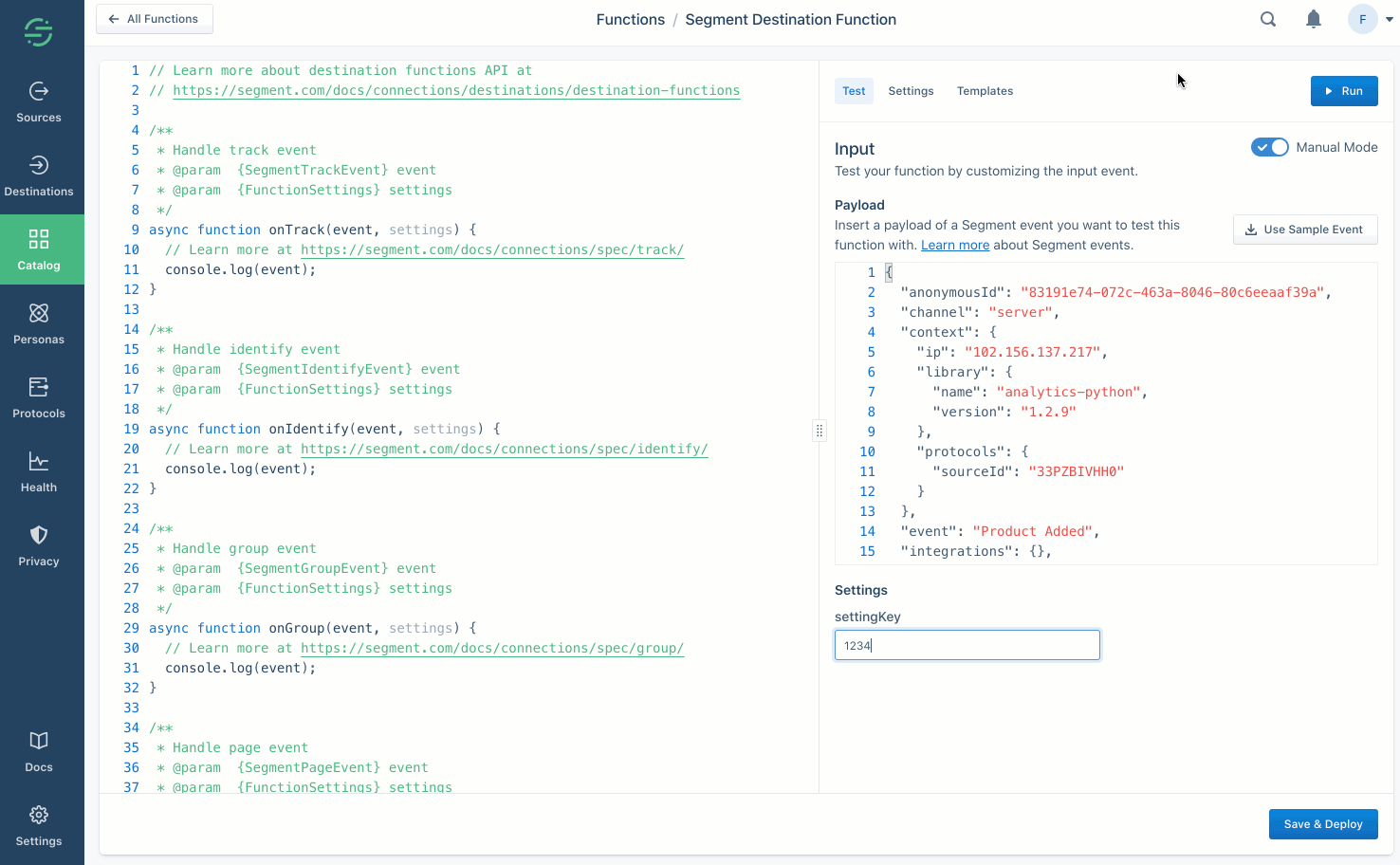Open the Templates tab
The image size is (1400, 865).
coord(985,91)
